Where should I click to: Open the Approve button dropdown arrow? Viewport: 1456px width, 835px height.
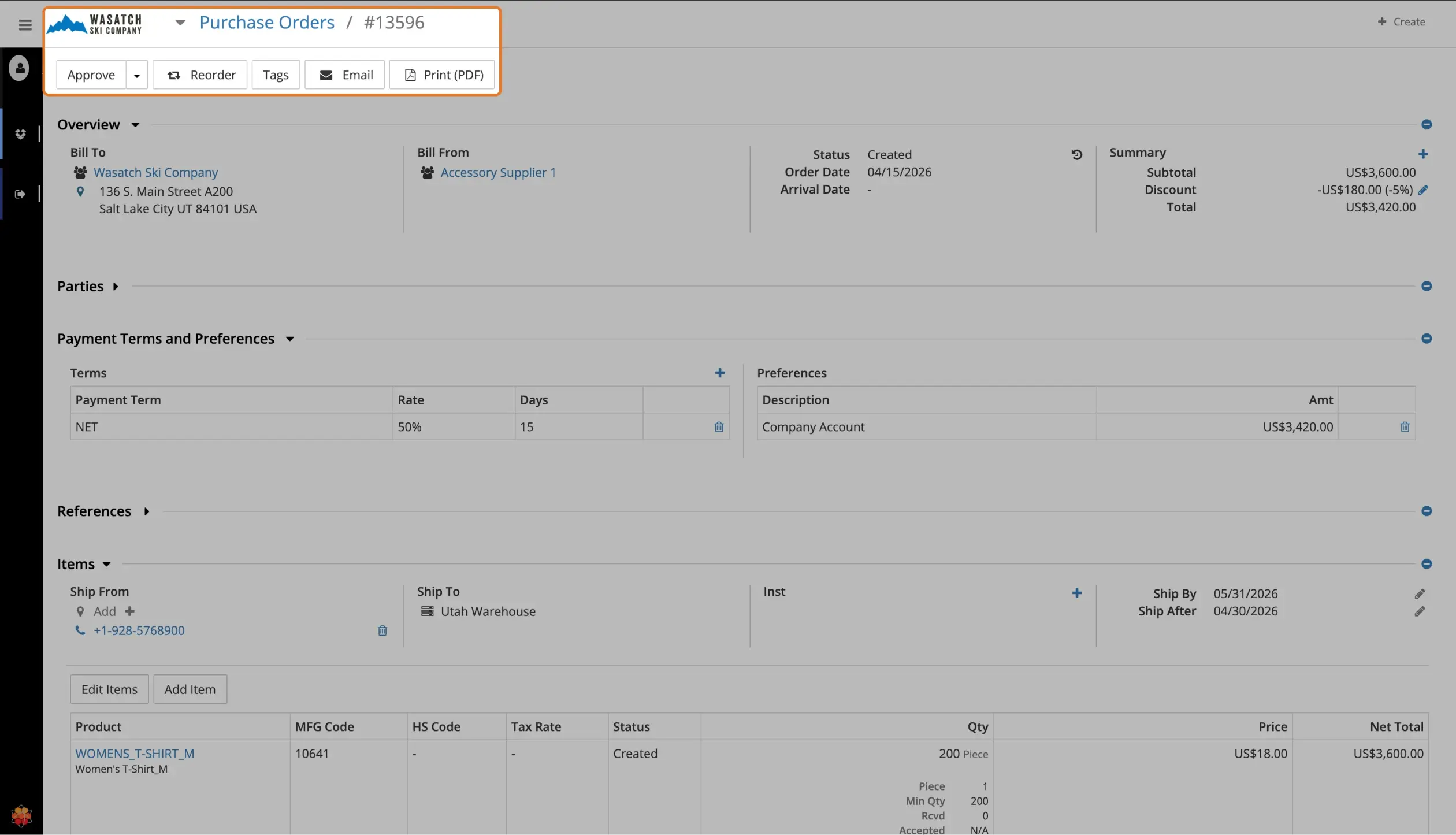(137, 75)
